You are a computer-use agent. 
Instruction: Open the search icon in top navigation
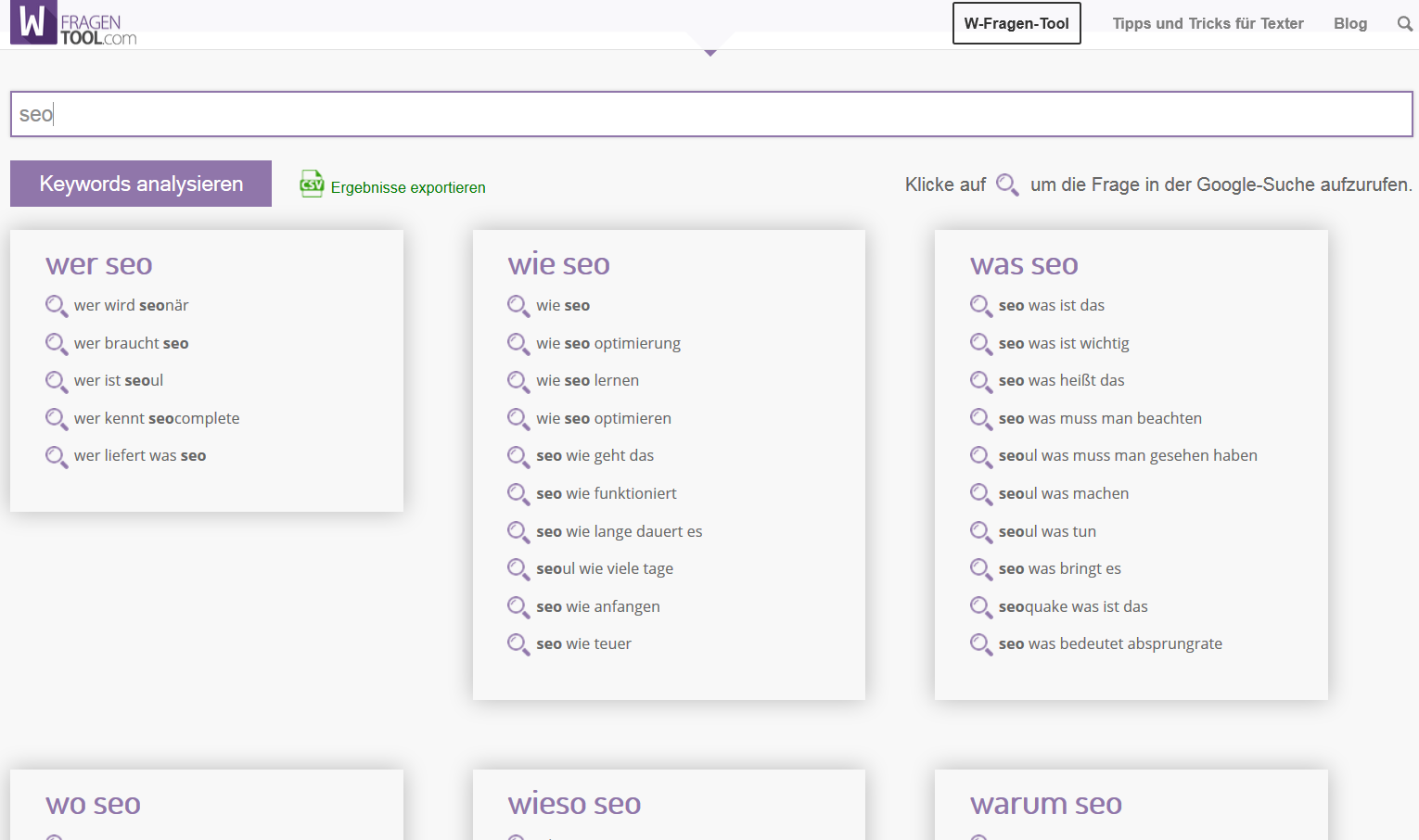tap(1404, 24)
